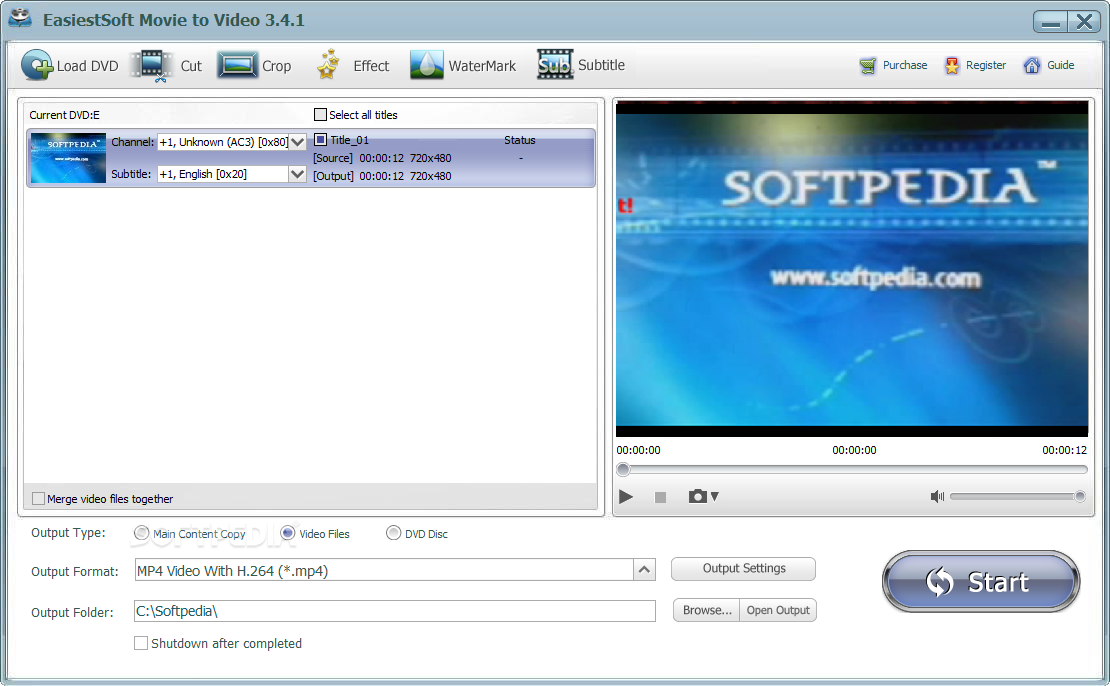1110x686 pixels.
Task: Click the MP4 Video With H.264 format field
Action: click(384, 569)
